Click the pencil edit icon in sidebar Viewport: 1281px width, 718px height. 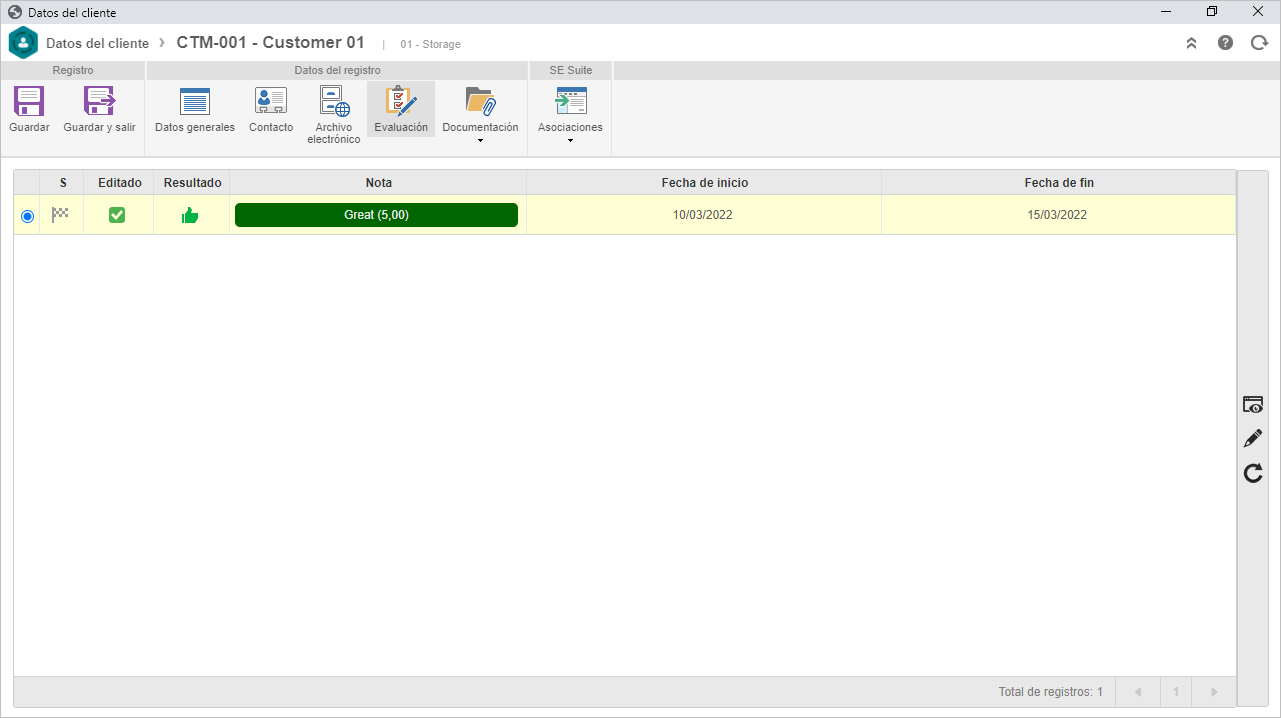[x=1253, y=438]
